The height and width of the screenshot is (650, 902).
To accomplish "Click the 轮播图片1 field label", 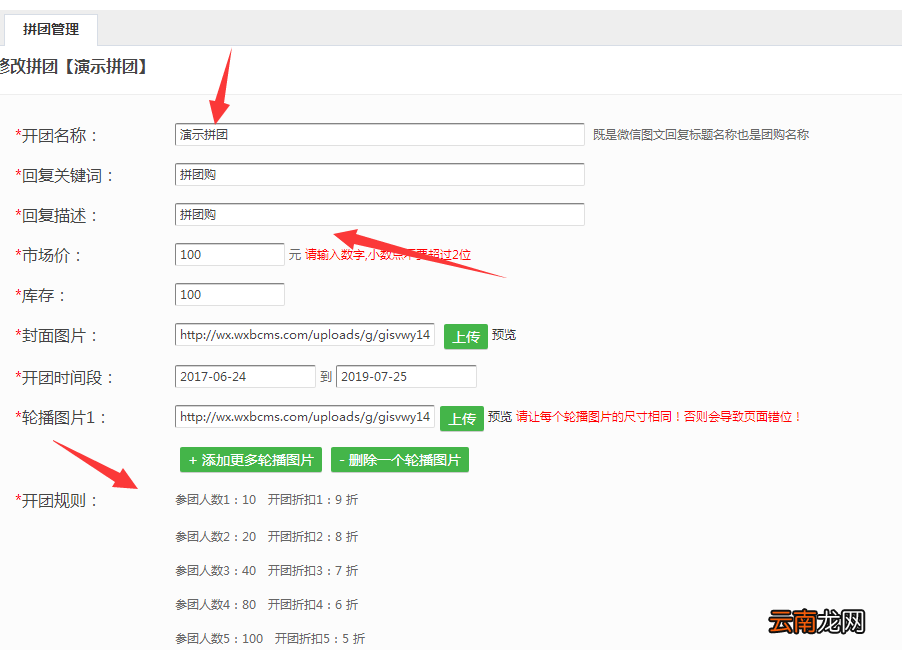I will coord(61,418).
